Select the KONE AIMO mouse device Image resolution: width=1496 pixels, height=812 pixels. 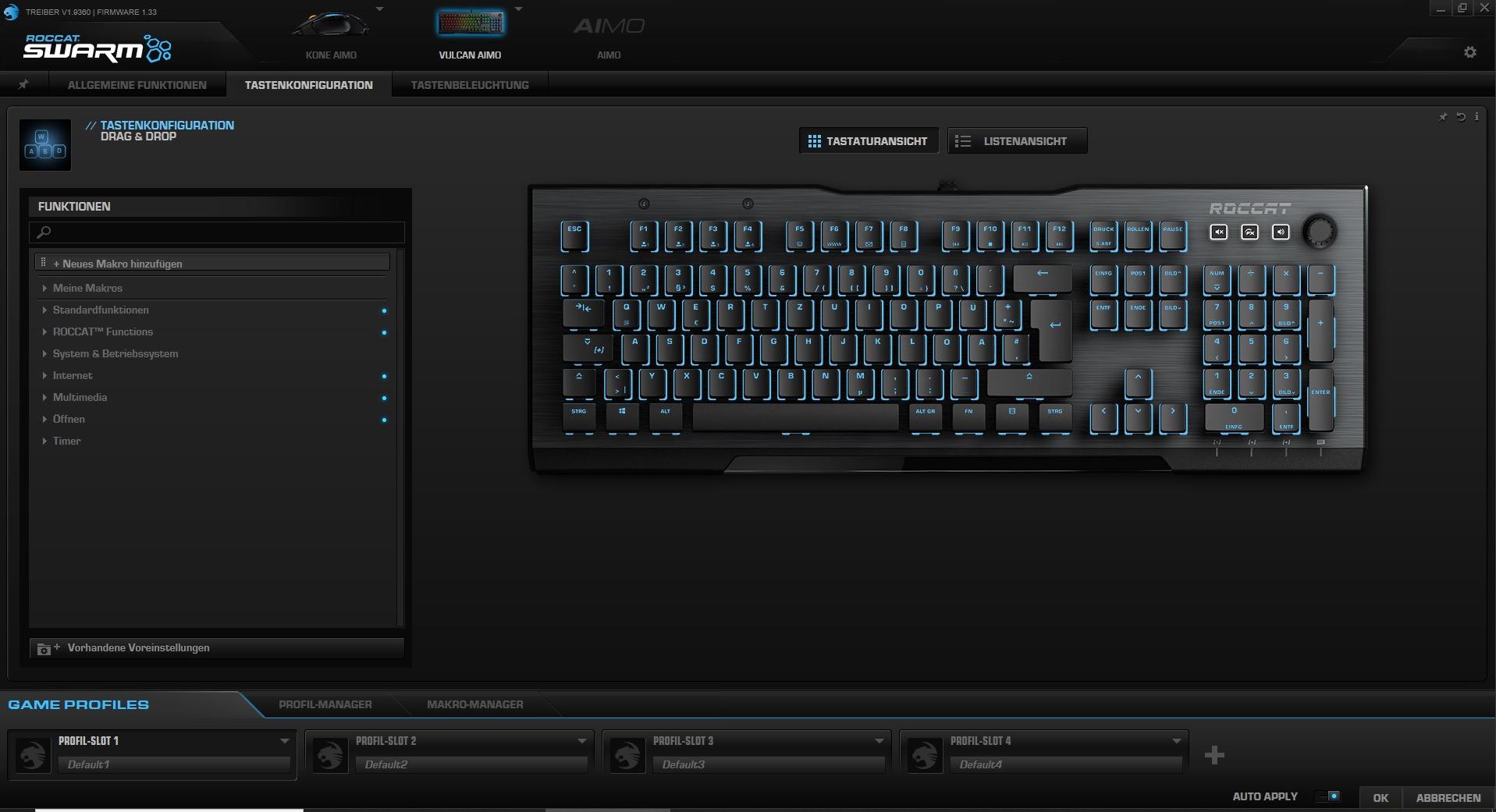tap(331, 34)
